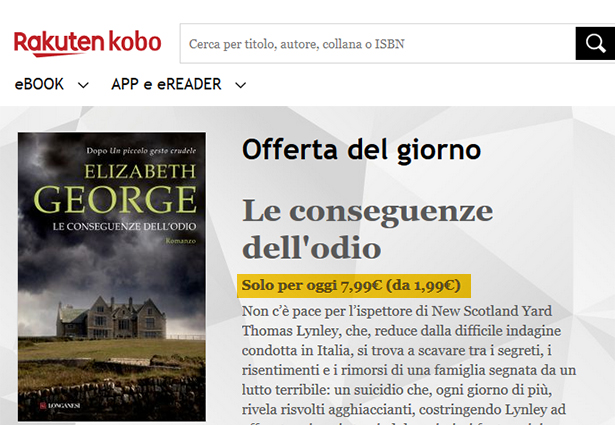Click the magnifying glass search icon
615x425 pixels.
[595, 43]
